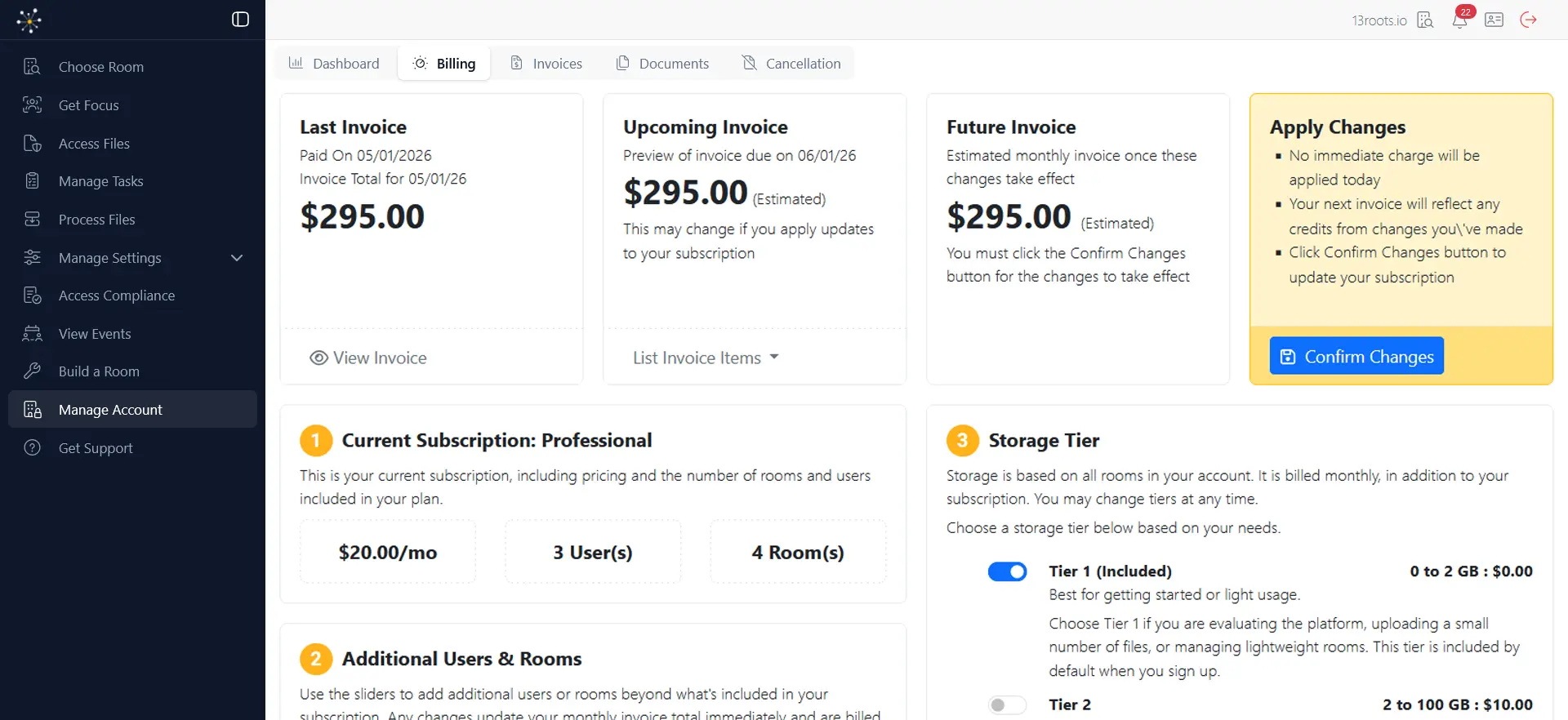Go to Choose Room in the sidebar
The height and width of the screenshot is (720, 1568).
point(132,66)
